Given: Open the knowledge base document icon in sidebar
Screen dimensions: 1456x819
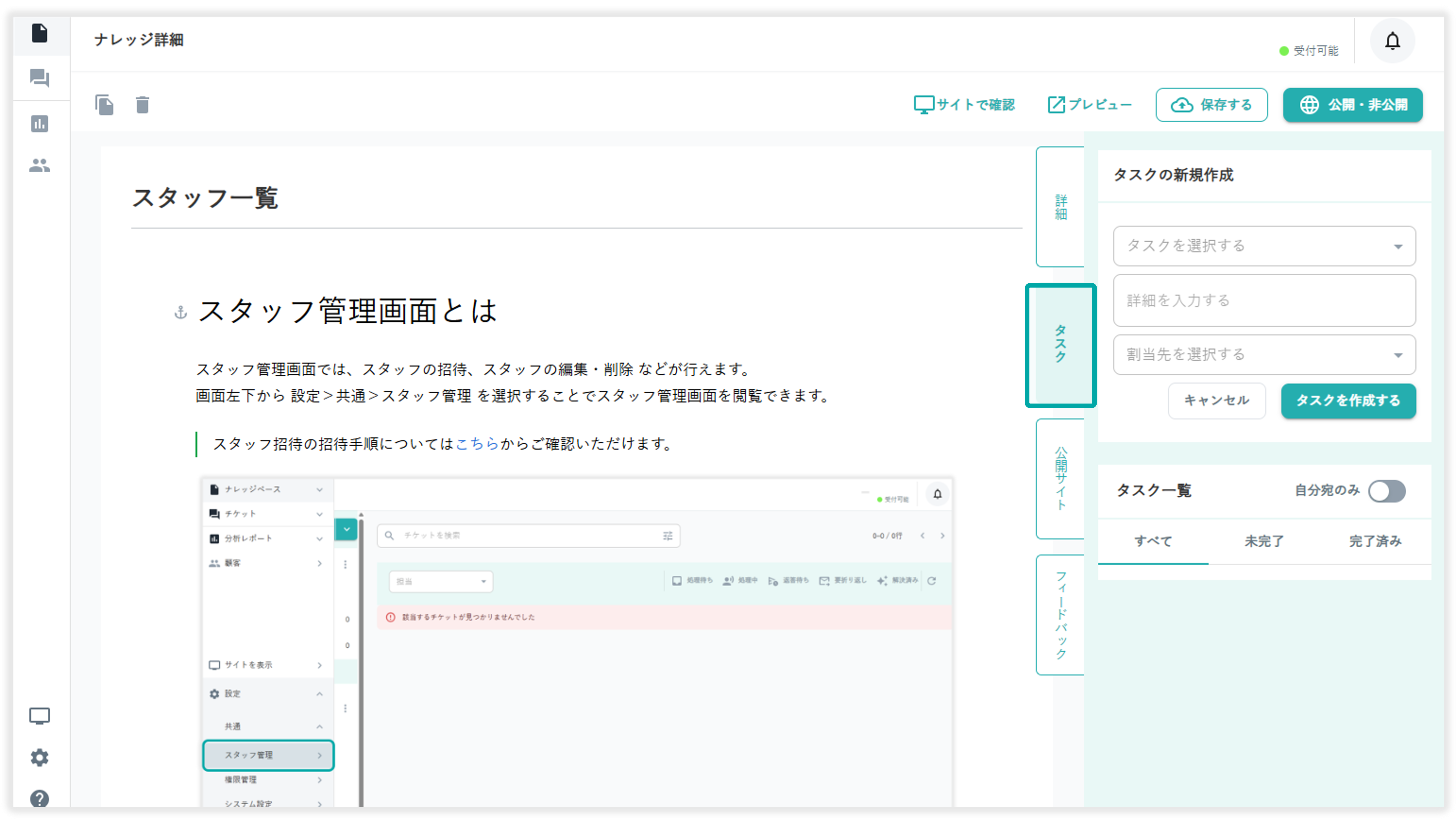Looking at the screenshot, I should (x=39, y=33).
